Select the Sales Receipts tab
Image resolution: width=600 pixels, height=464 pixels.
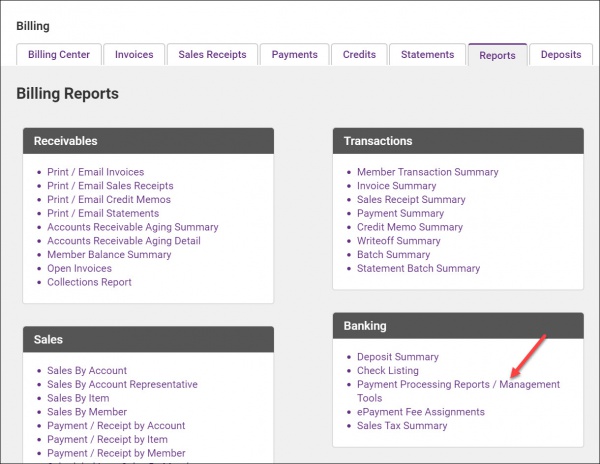click(x=212, y=55)
